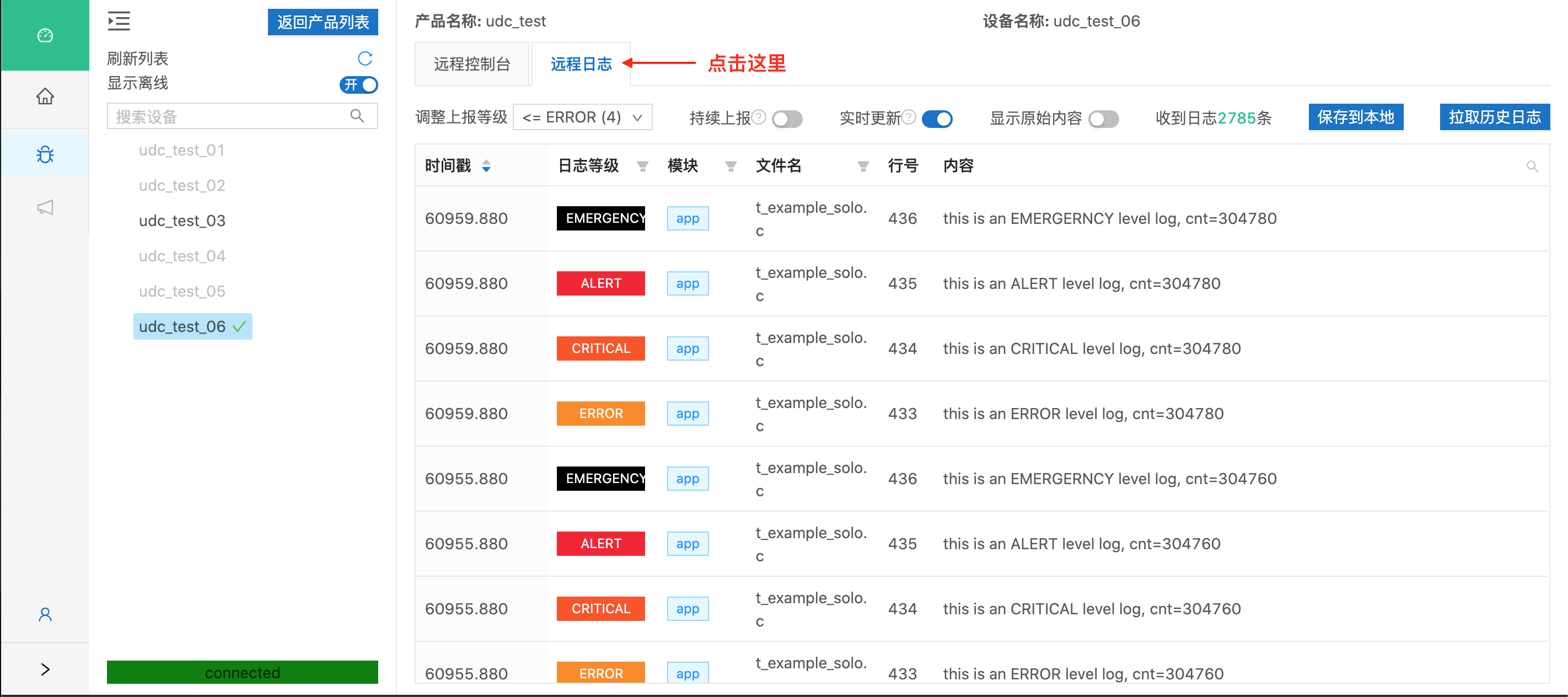Screen dimensions: 1568x697
Task: Open the megaphone announcements icon
Action: (45, 207)
